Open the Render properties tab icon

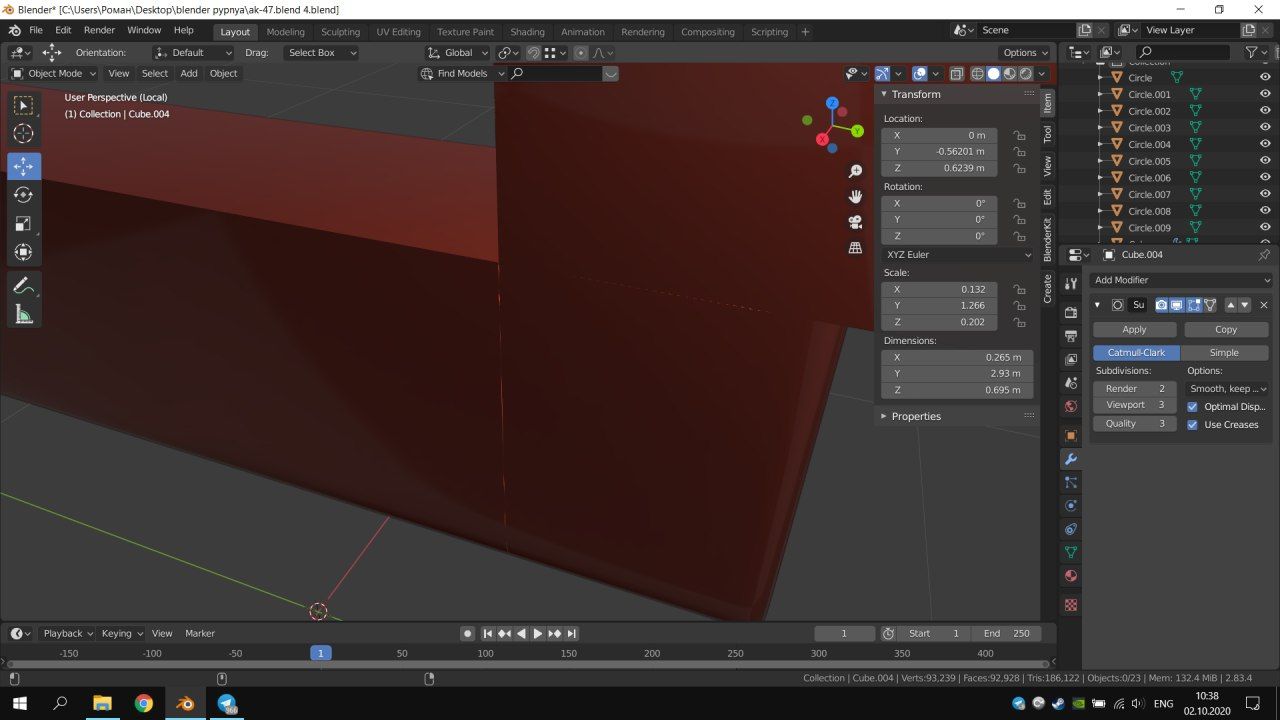[1070, 312]
